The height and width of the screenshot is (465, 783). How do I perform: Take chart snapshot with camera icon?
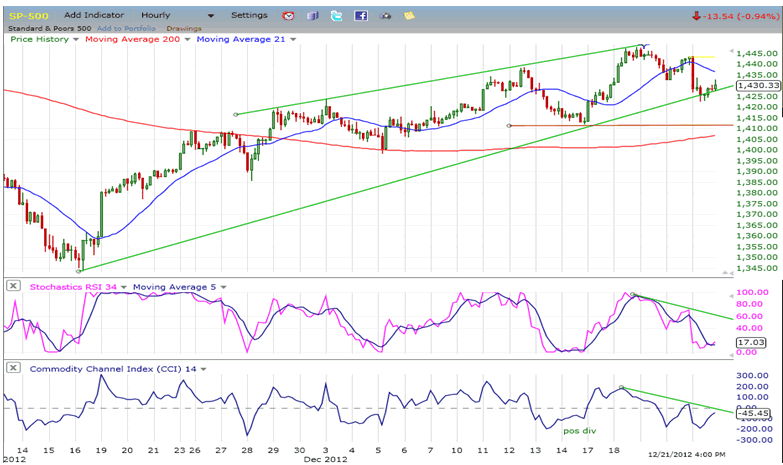pyautogui.click(x=384, y=16)
